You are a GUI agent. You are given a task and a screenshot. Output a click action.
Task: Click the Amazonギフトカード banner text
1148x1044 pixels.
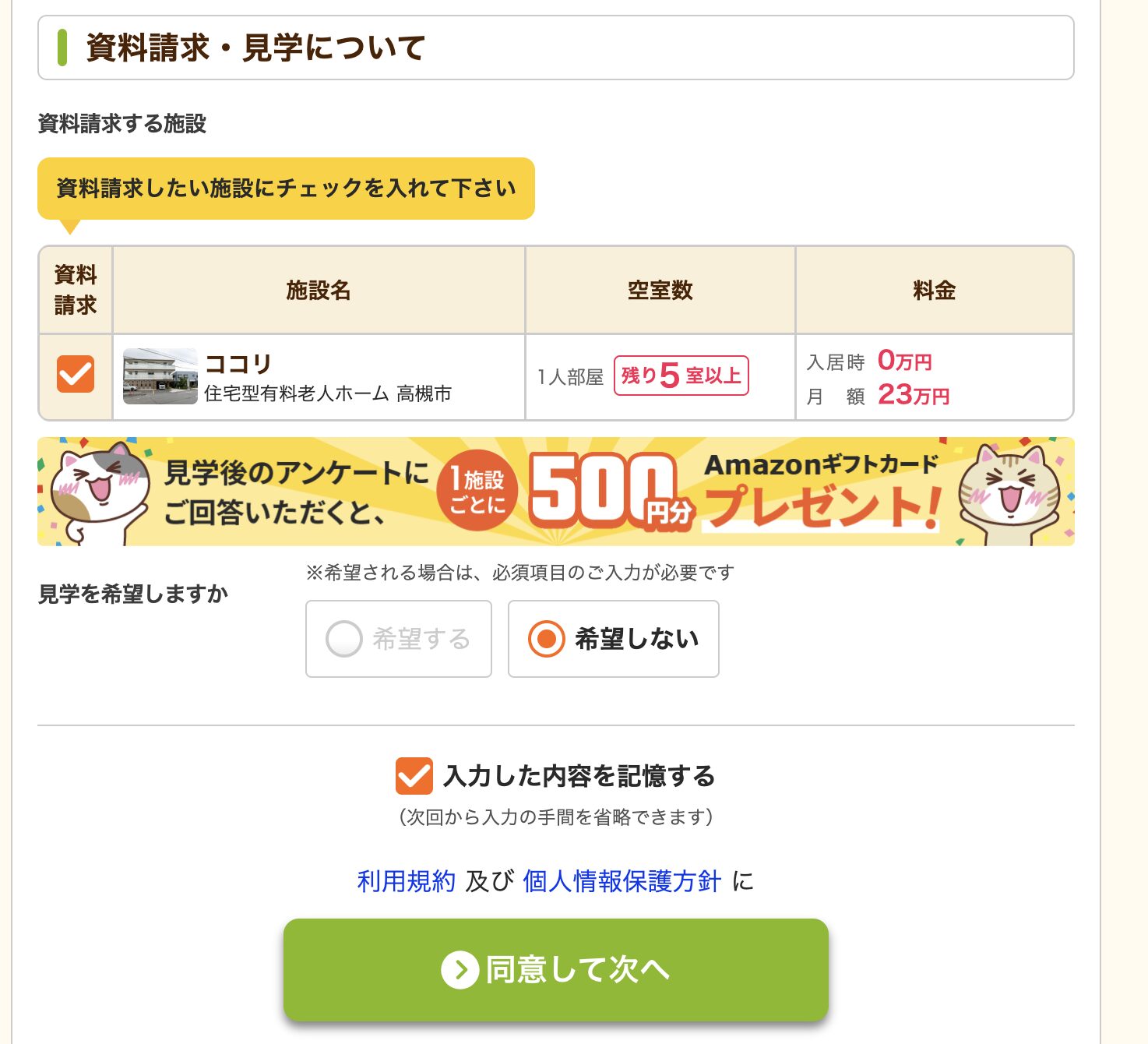point(822,467)
